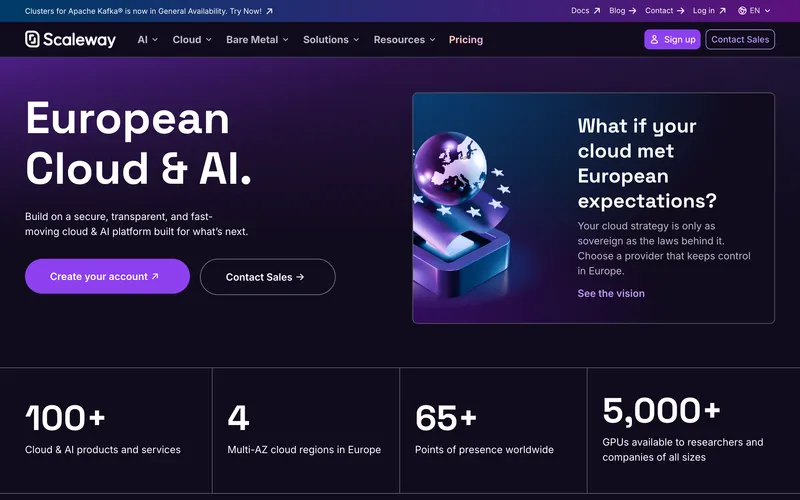Open the Bare Metal navigation menu
The image size is (800, 500).
point(257,39)
